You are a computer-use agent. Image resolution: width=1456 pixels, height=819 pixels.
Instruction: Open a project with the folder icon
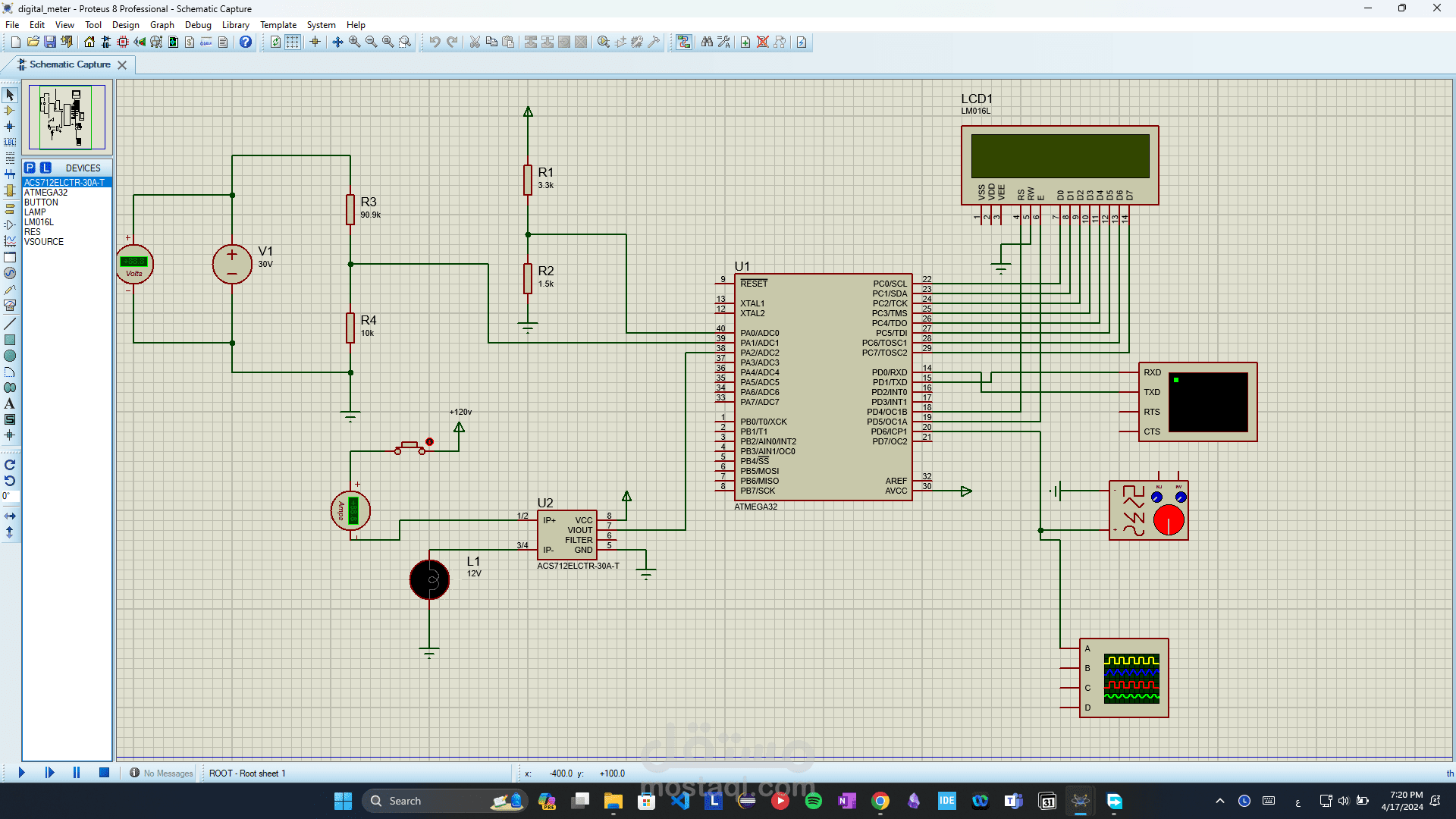tap(33, 42)
